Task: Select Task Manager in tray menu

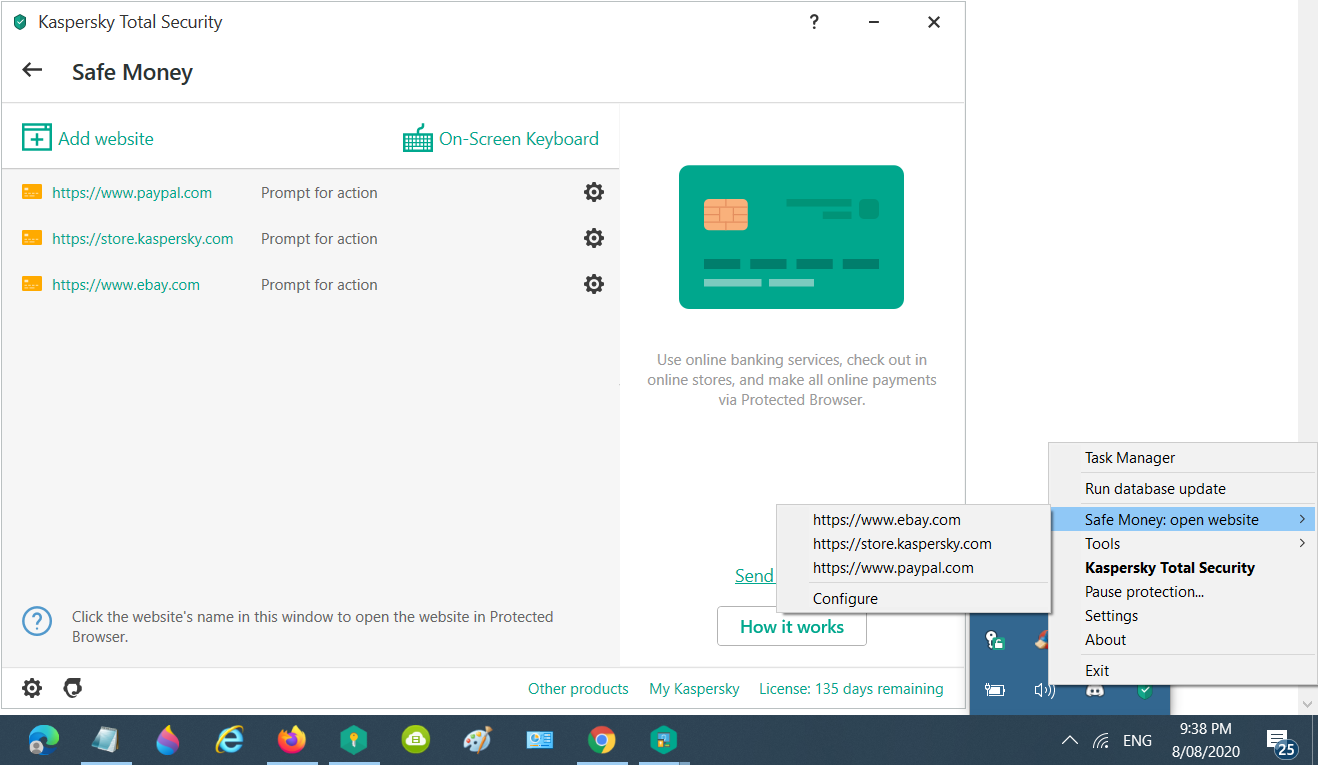Action: 1130,458
